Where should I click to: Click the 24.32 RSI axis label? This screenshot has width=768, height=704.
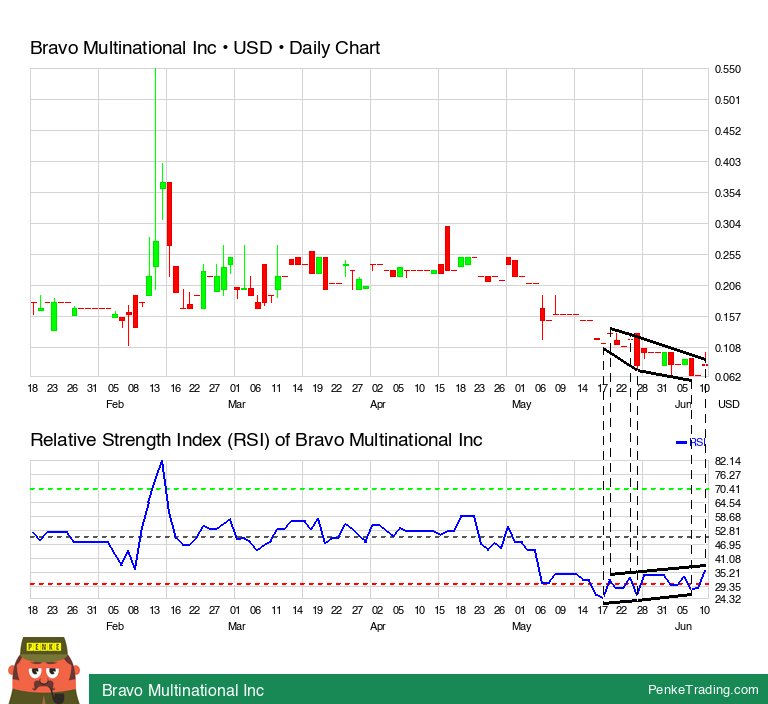728,599
